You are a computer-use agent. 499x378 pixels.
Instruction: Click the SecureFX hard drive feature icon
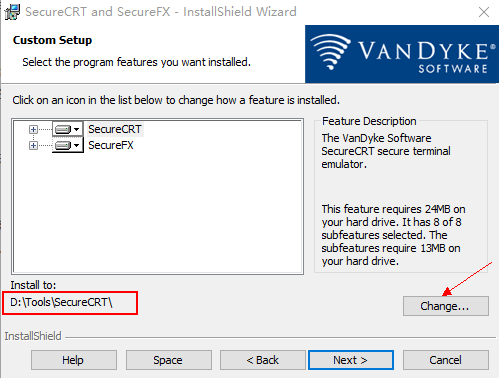pos(63,145)
